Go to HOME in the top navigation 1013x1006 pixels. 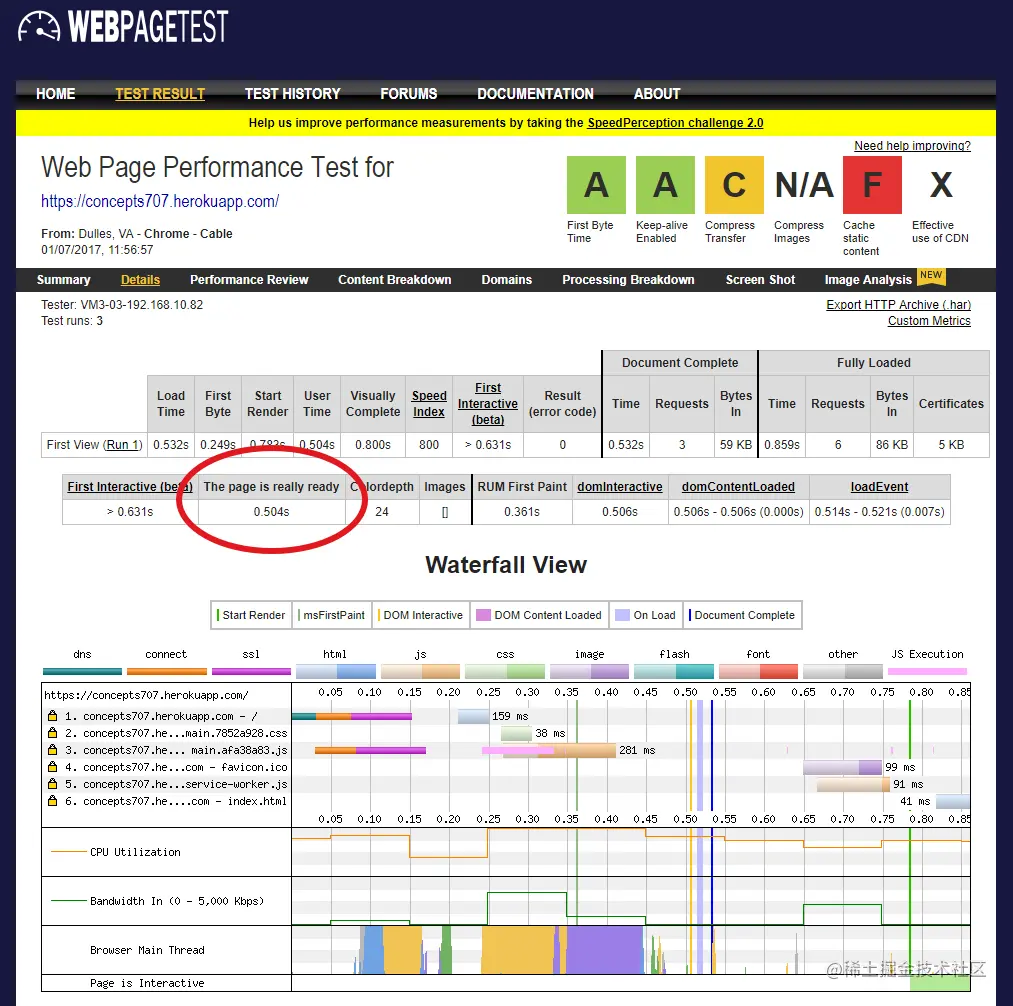pos(56,94)
